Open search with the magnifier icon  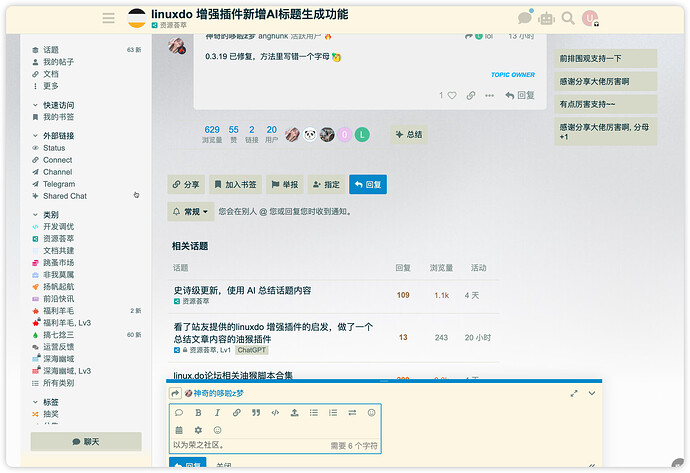[x=568, y=18]
